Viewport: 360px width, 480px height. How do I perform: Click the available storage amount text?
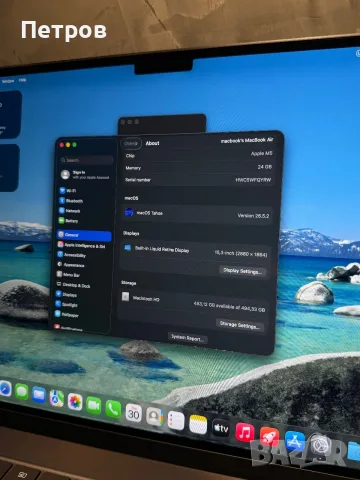[229, 307]
